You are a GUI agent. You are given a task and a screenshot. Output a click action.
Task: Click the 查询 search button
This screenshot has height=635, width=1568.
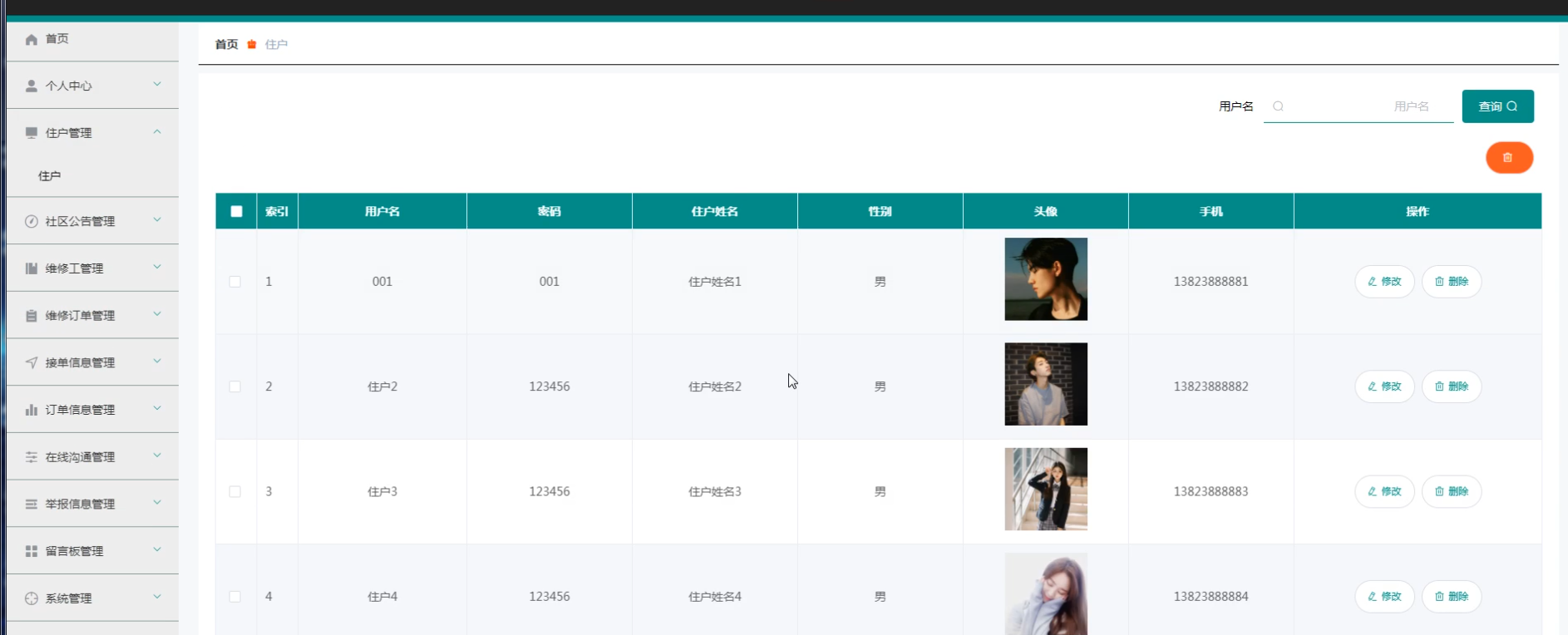[1497, 106]
